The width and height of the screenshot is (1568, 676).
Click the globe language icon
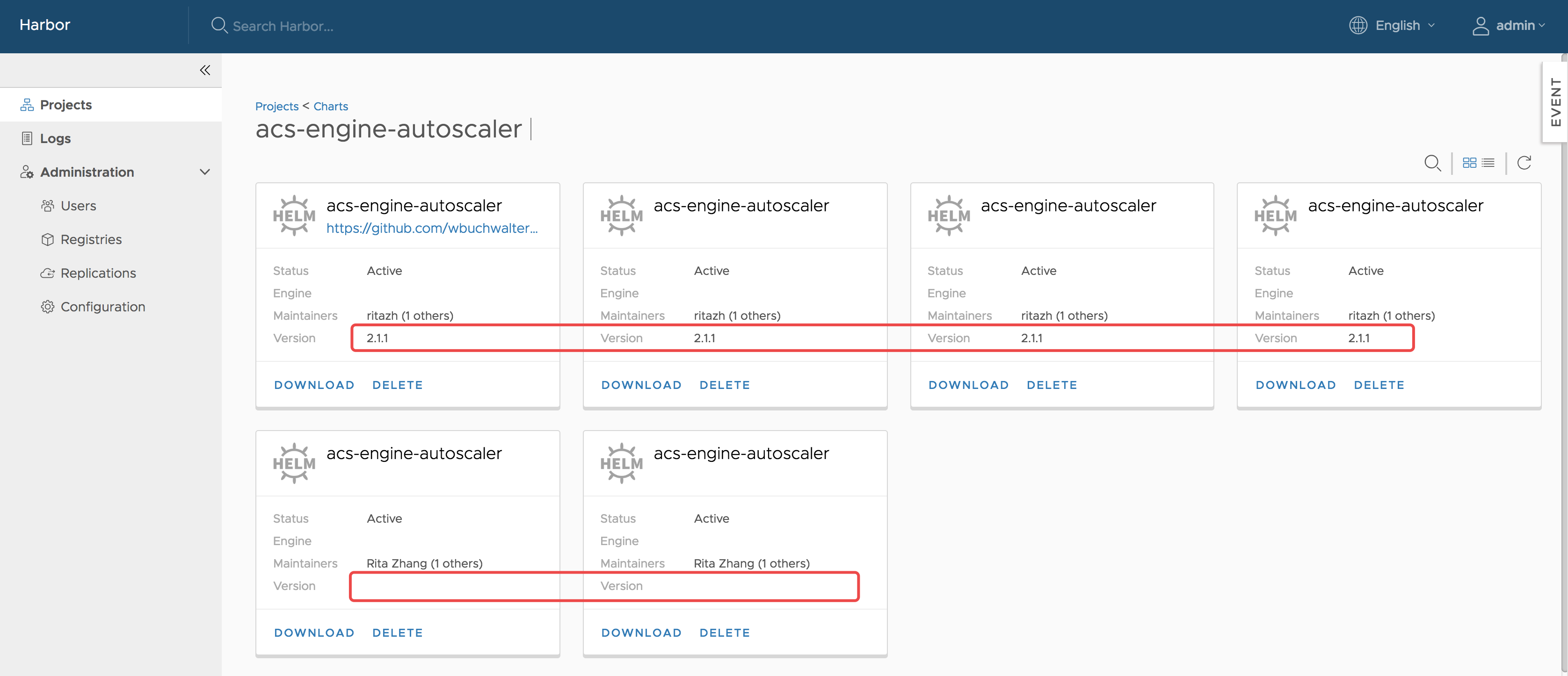pyautogui.click(x=1358, y=26)
